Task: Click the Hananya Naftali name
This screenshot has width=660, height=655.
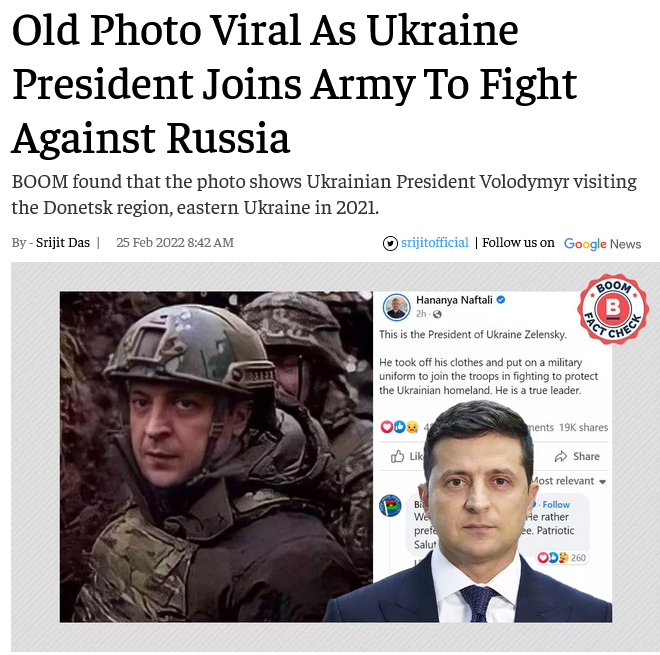Action: (454, 300)
